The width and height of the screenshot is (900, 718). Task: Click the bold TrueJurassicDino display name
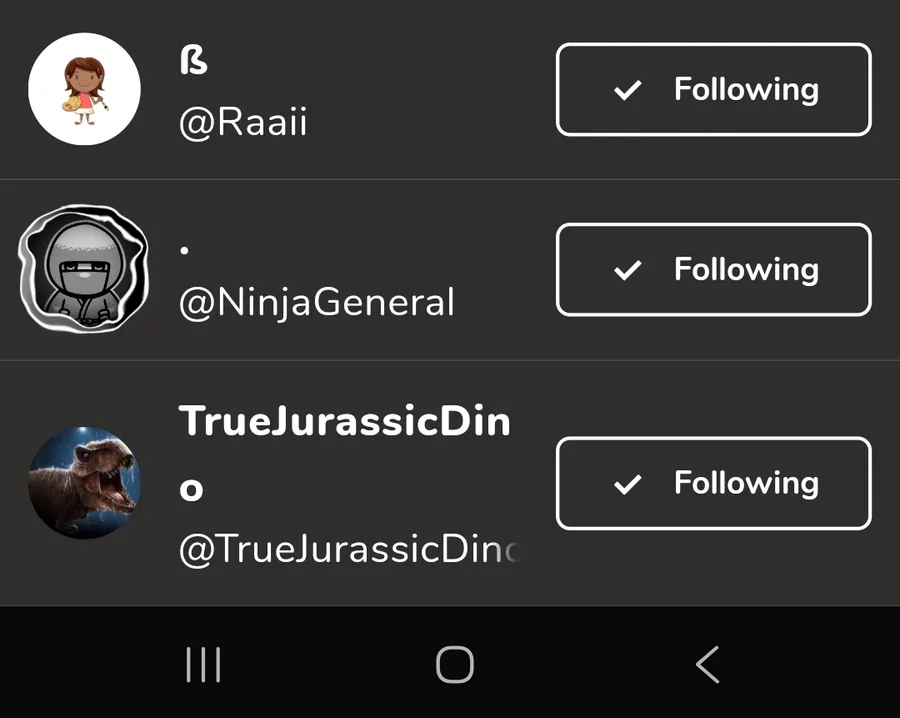pyautogui.click(x=344, y=423)
